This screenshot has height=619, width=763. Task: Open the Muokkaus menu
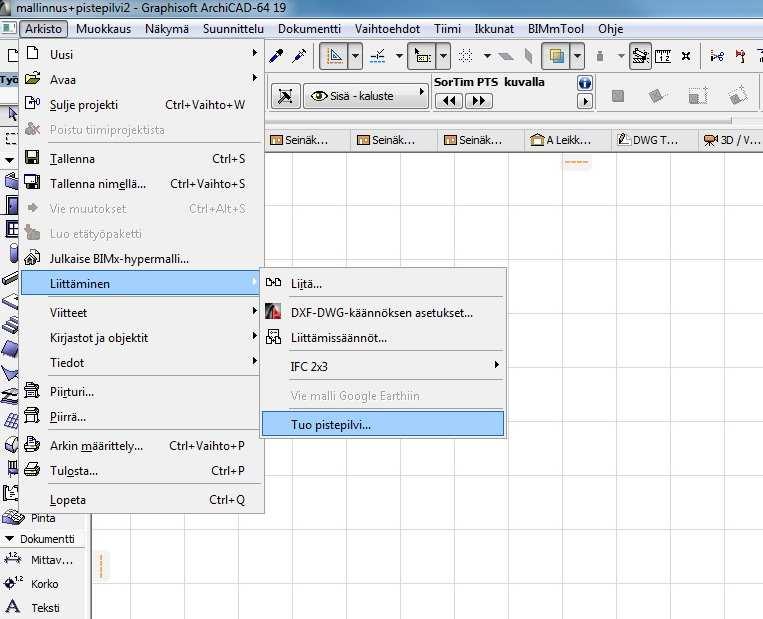tap(103, 29)
